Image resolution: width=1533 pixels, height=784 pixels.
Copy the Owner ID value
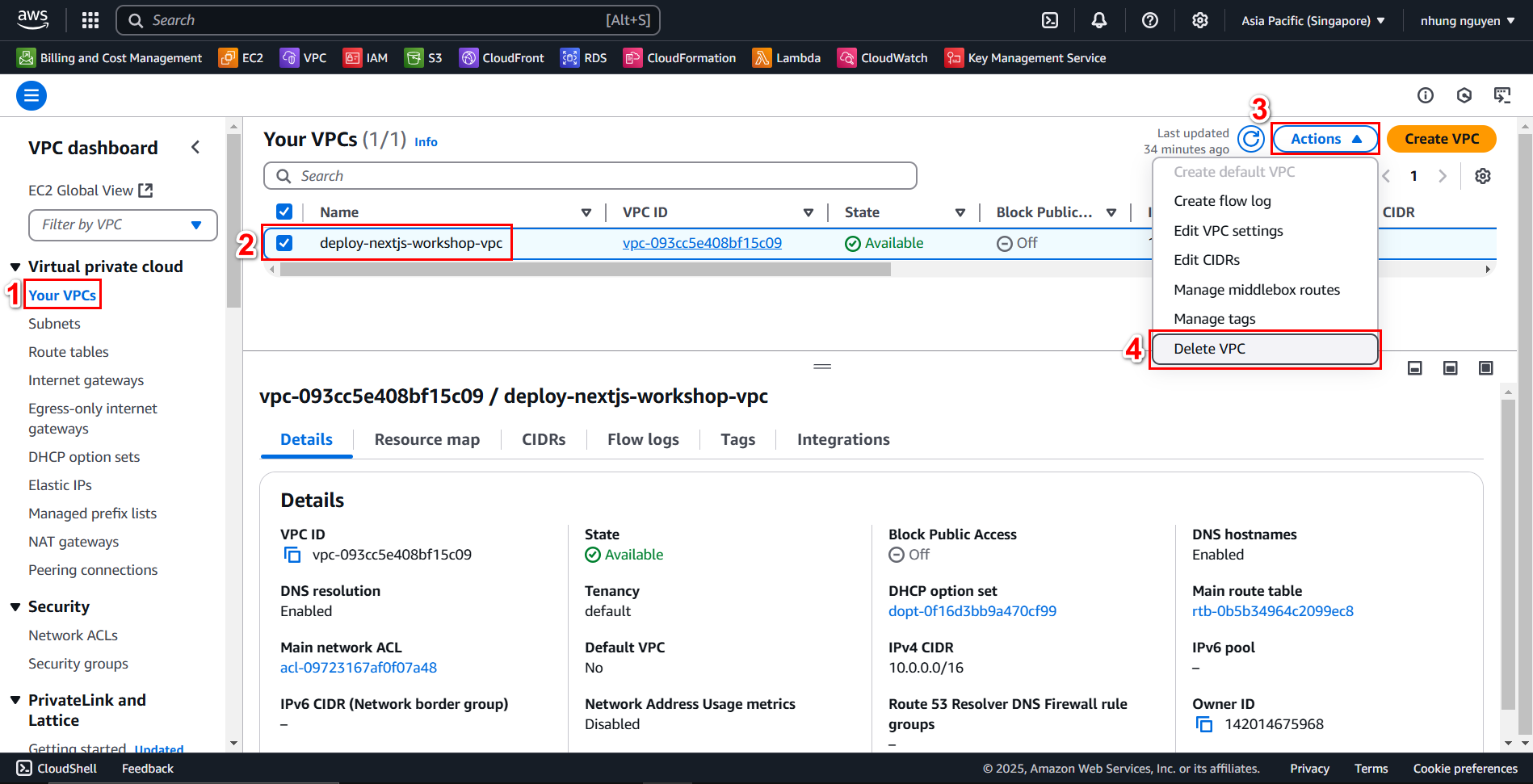[x=1203, y=724]
